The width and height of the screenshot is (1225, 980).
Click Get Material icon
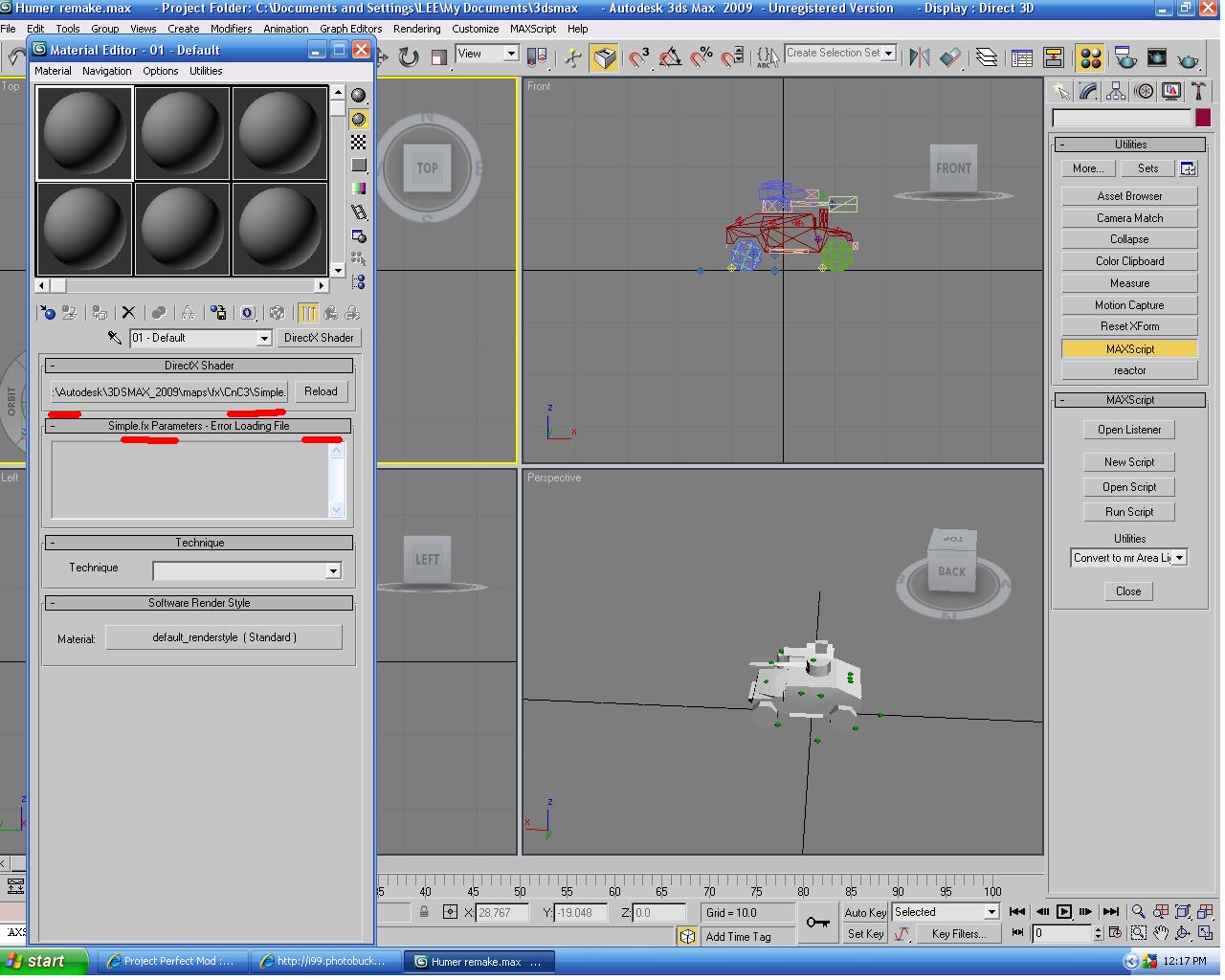click(x=48, y=313)
